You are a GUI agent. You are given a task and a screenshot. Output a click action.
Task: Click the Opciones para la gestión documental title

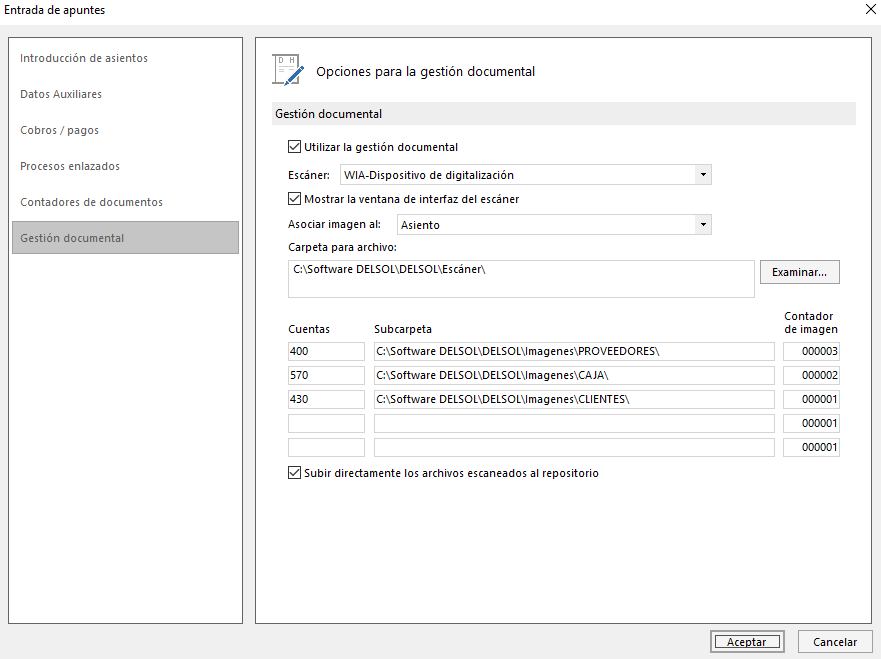pos(425,72)
